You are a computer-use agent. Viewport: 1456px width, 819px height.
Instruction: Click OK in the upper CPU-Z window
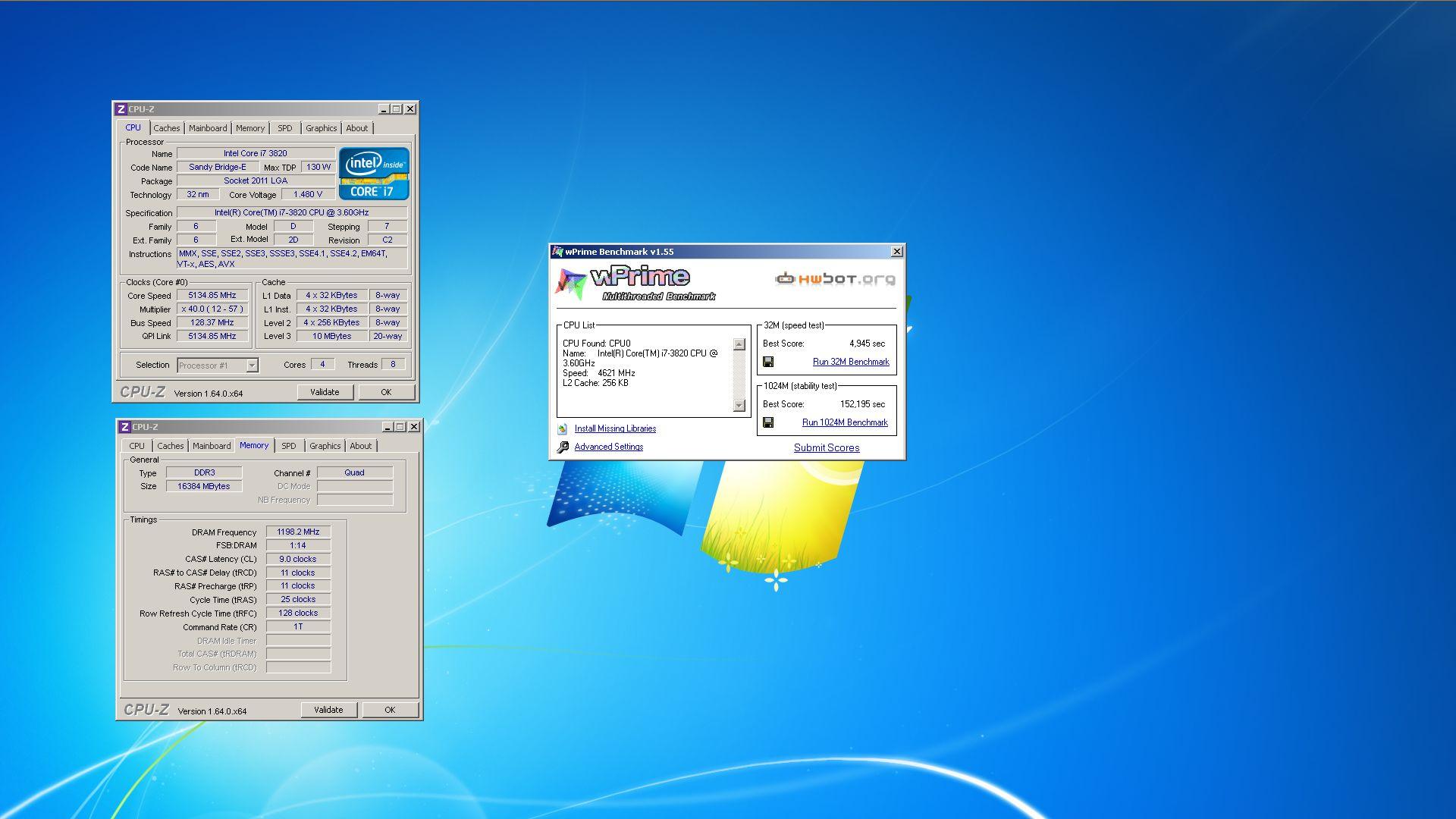point(386,392)
